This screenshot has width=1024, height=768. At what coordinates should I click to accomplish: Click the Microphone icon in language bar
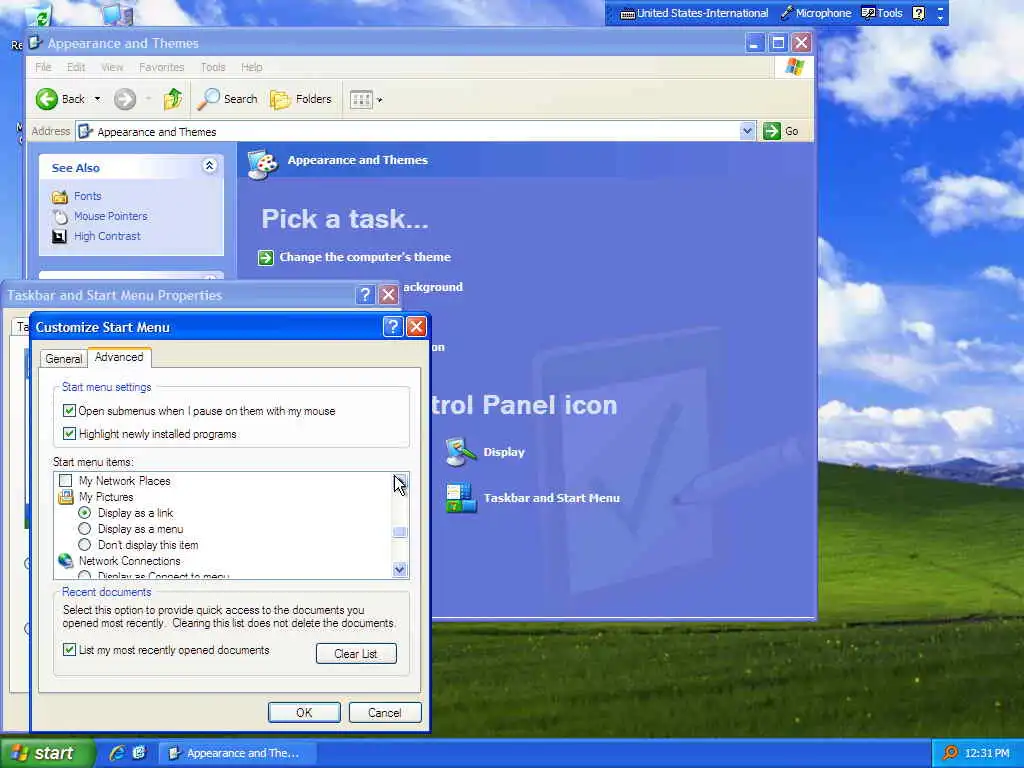pyautogui.click(x=787, y=13)
